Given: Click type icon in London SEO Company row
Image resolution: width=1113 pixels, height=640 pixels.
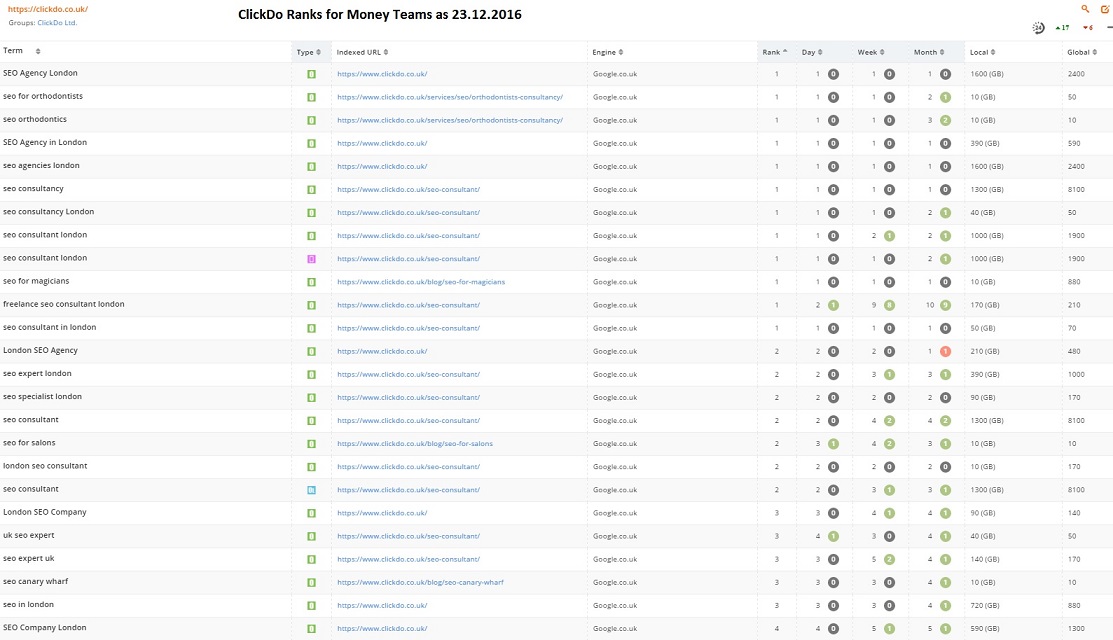Looking at the screenshot, I should pos(311,513).
